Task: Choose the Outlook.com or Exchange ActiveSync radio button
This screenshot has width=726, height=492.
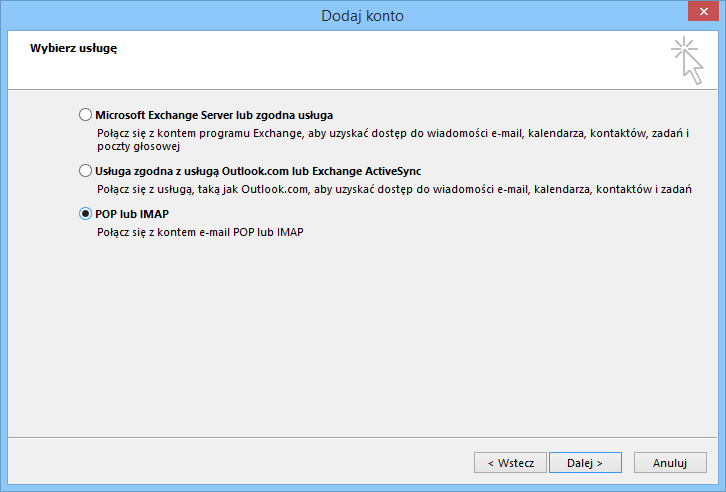Action: tap(85, 171)
